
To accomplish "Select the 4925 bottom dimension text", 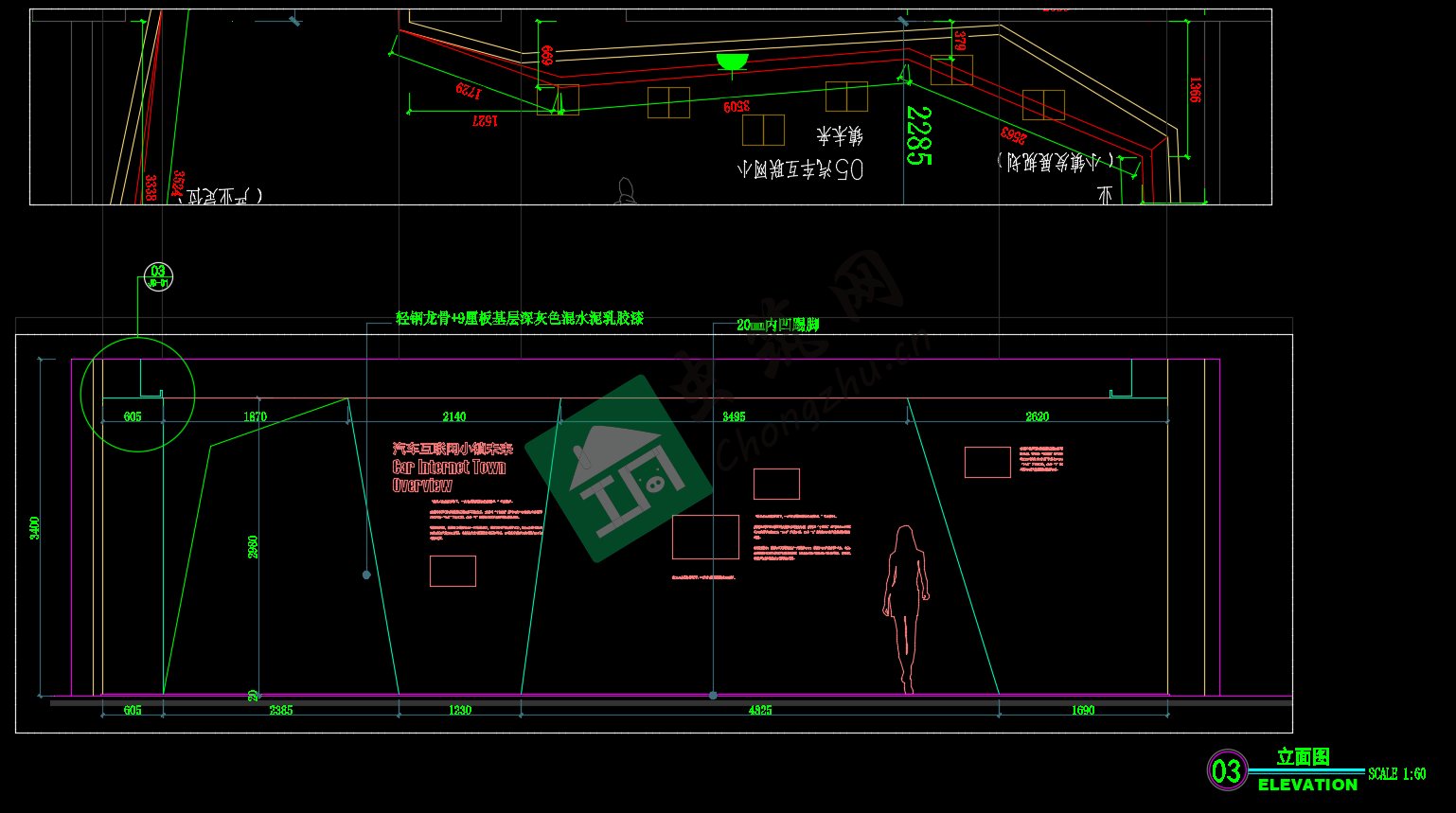I will [x=760, y=710].
